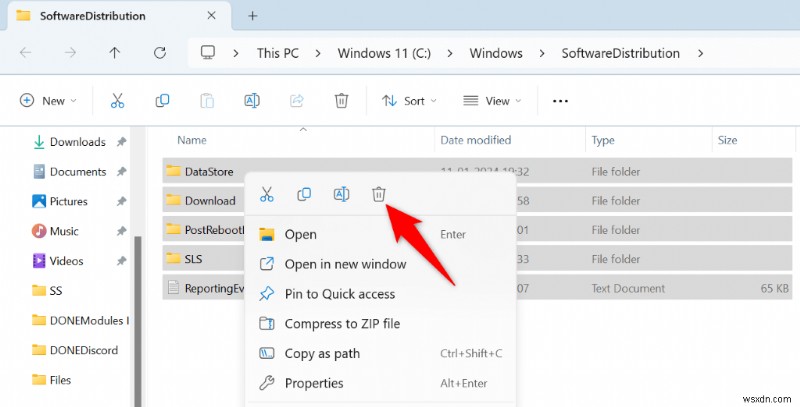800x407 pixels.
Task: Open the New dropdown menu
Action: tap(48, 100)
